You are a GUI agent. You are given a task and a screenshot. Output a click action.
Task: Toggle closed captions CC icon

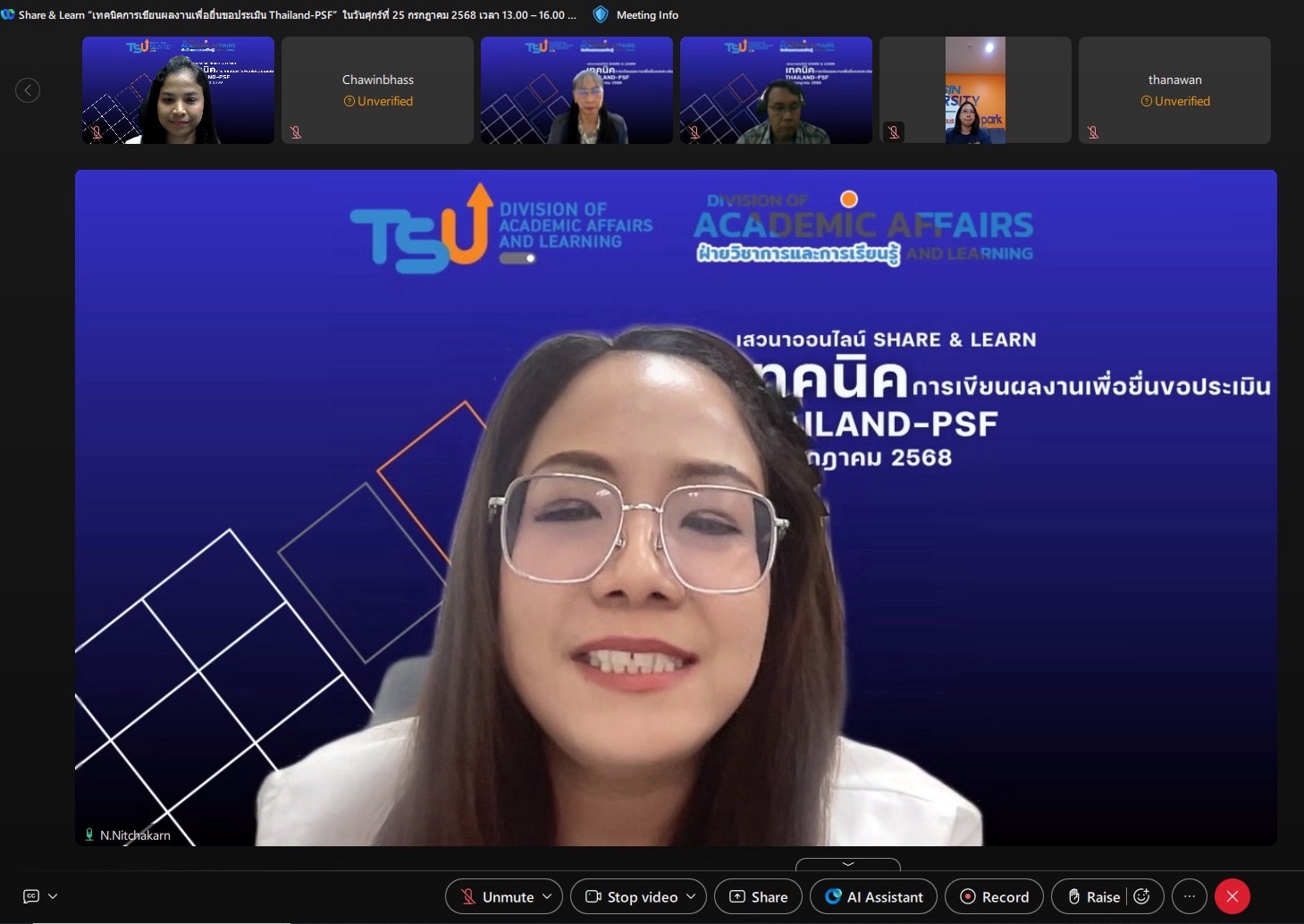[x=31, y=896]
